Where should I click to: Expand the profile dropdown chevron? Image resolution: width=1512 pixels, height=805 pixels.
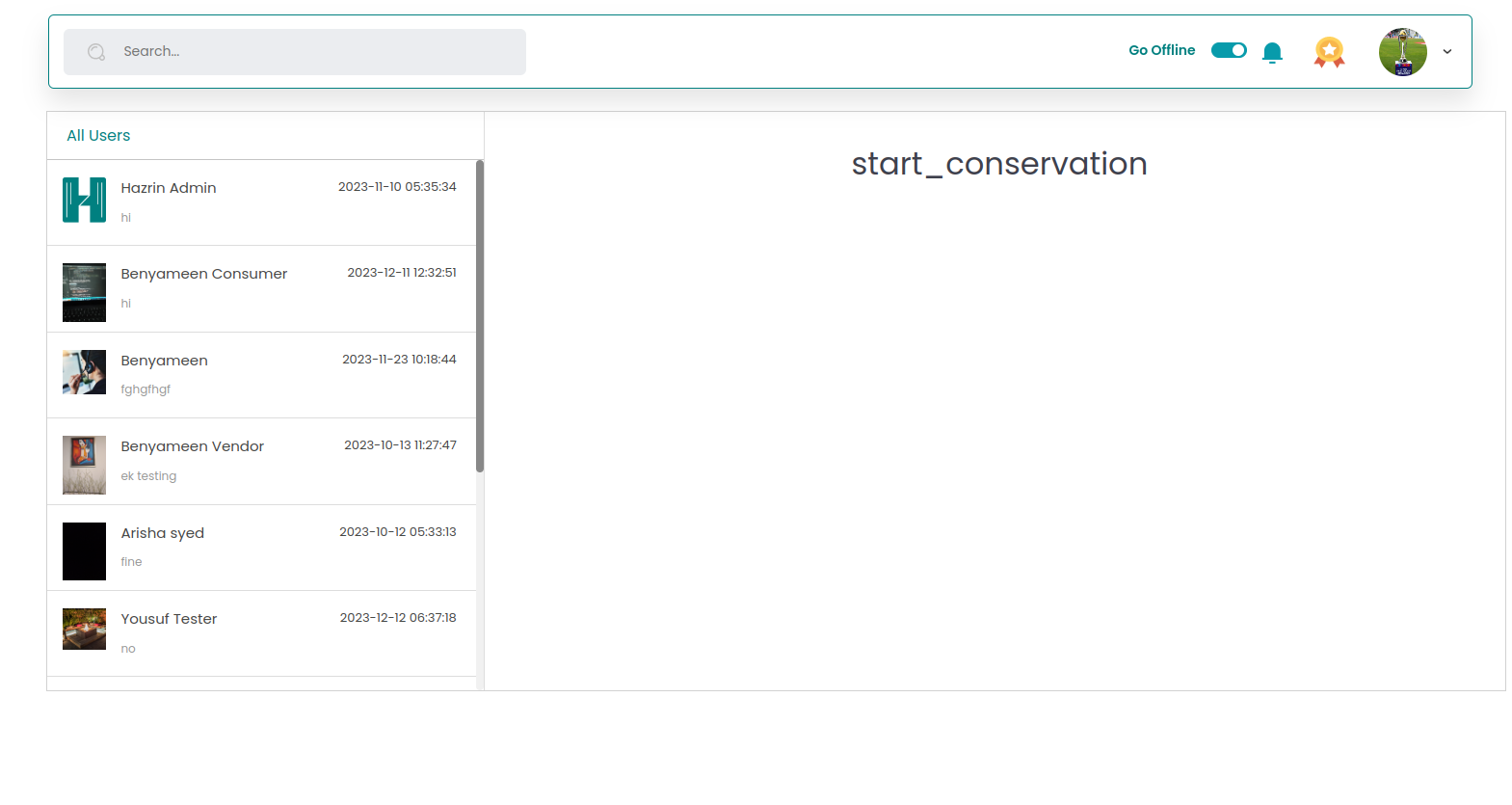coord(1446,52)
